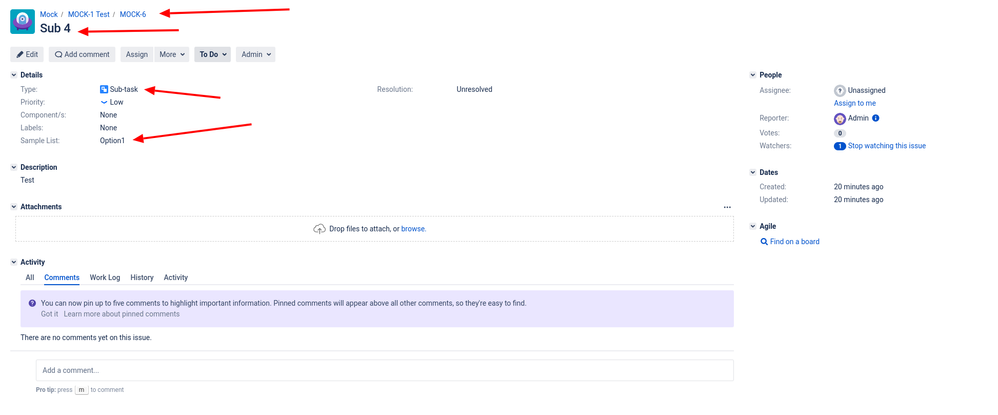Screen dimensions: 998x415
Task: Collapse the Details section
Action: pyautogui.click(x=14, y=75)
